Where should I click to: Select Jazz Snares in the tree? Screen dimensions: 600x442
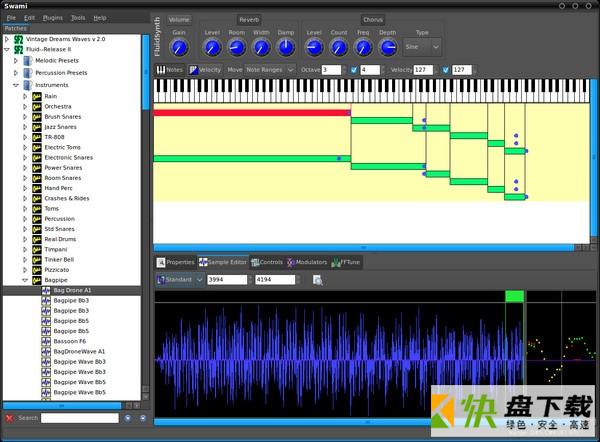(x=60, y=127)
